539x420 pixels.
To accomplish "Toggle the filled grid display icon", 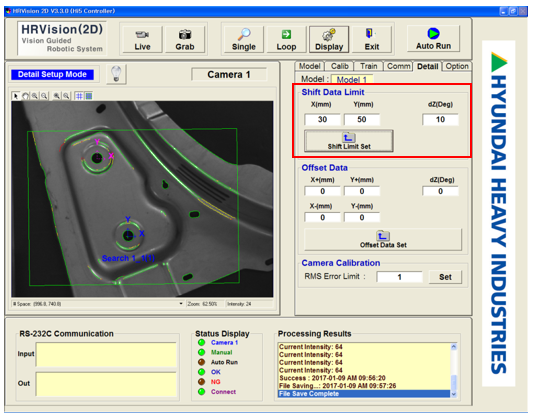I will [x=89, y=96].
